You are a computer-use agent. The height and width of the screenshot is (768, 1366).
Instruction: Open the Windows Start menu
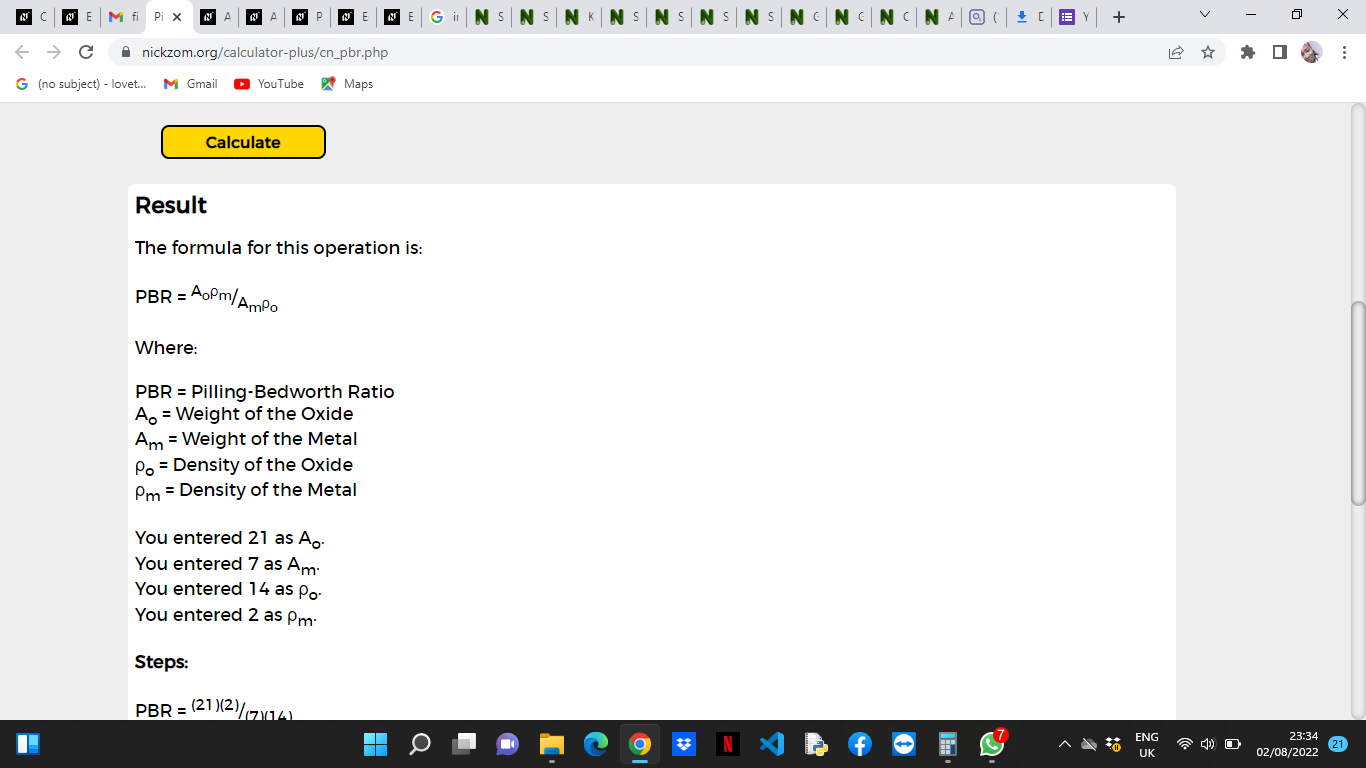point(375,744)
